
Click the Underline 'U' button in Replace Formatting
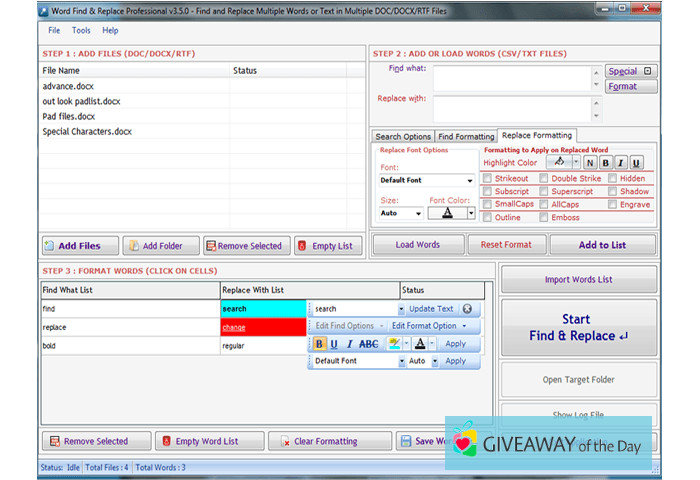[637, 163]
